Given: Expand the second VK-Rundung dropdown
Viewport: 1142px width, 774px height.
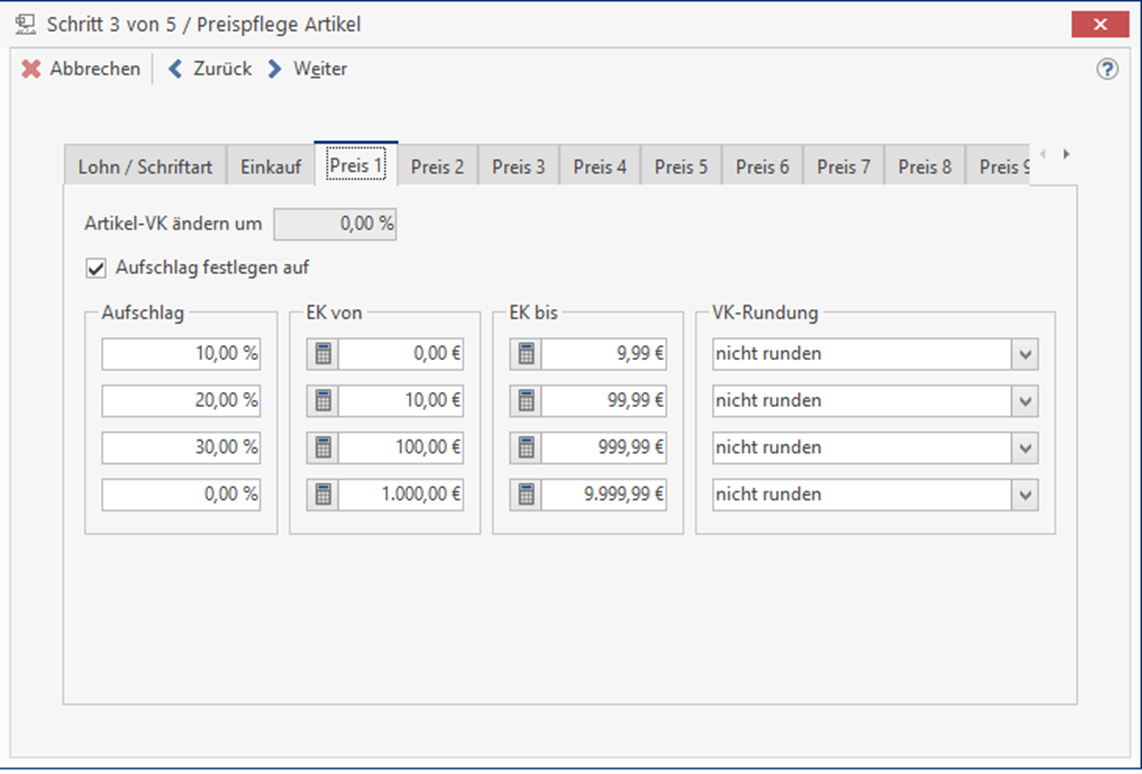Looking at the screenshot, I should coord(1025,401).
